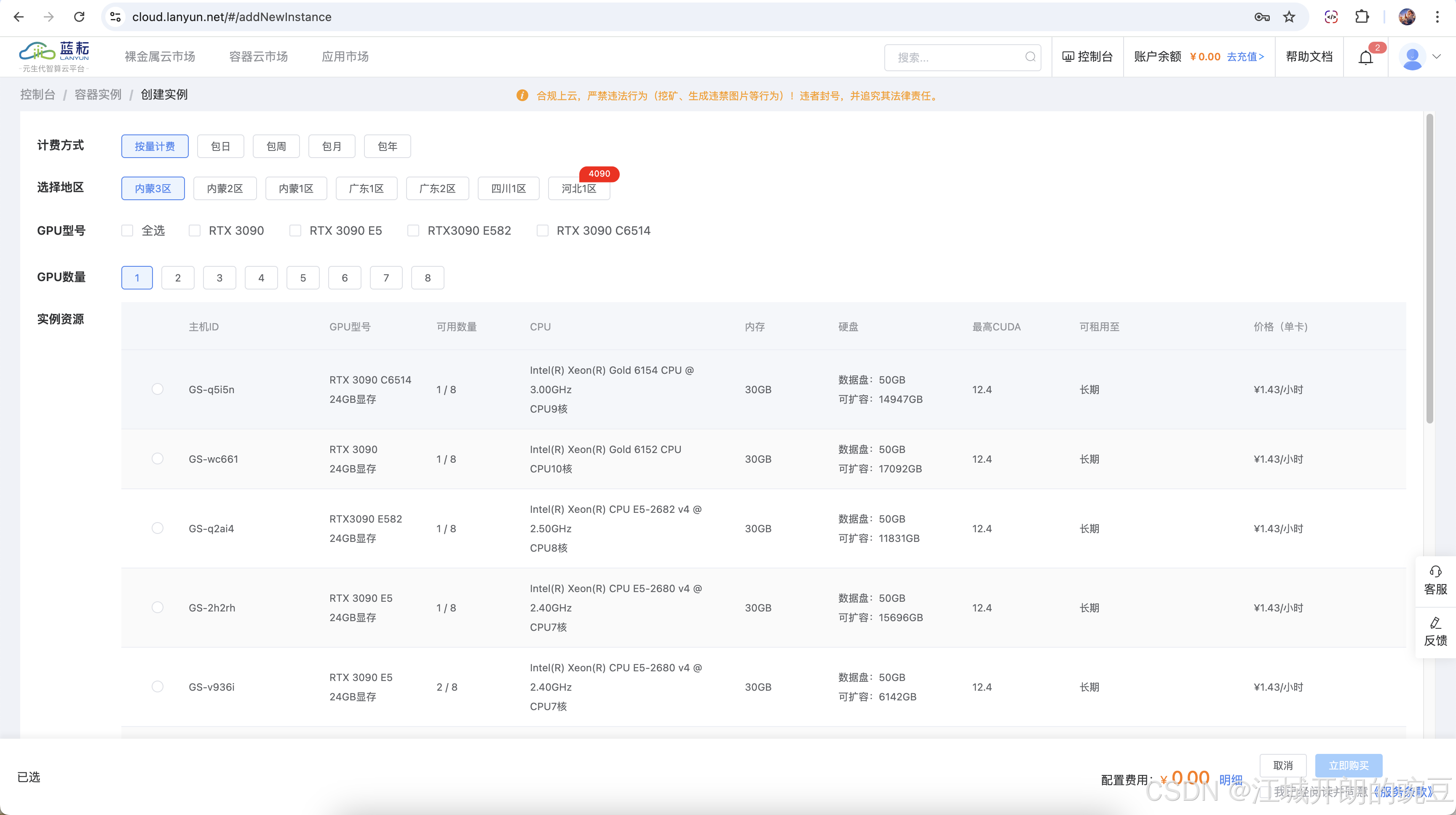The height and width of the screenshot is (815, 1456).
Task: Check the RTX3090 E582 checkbox
Action: [413, 231]
